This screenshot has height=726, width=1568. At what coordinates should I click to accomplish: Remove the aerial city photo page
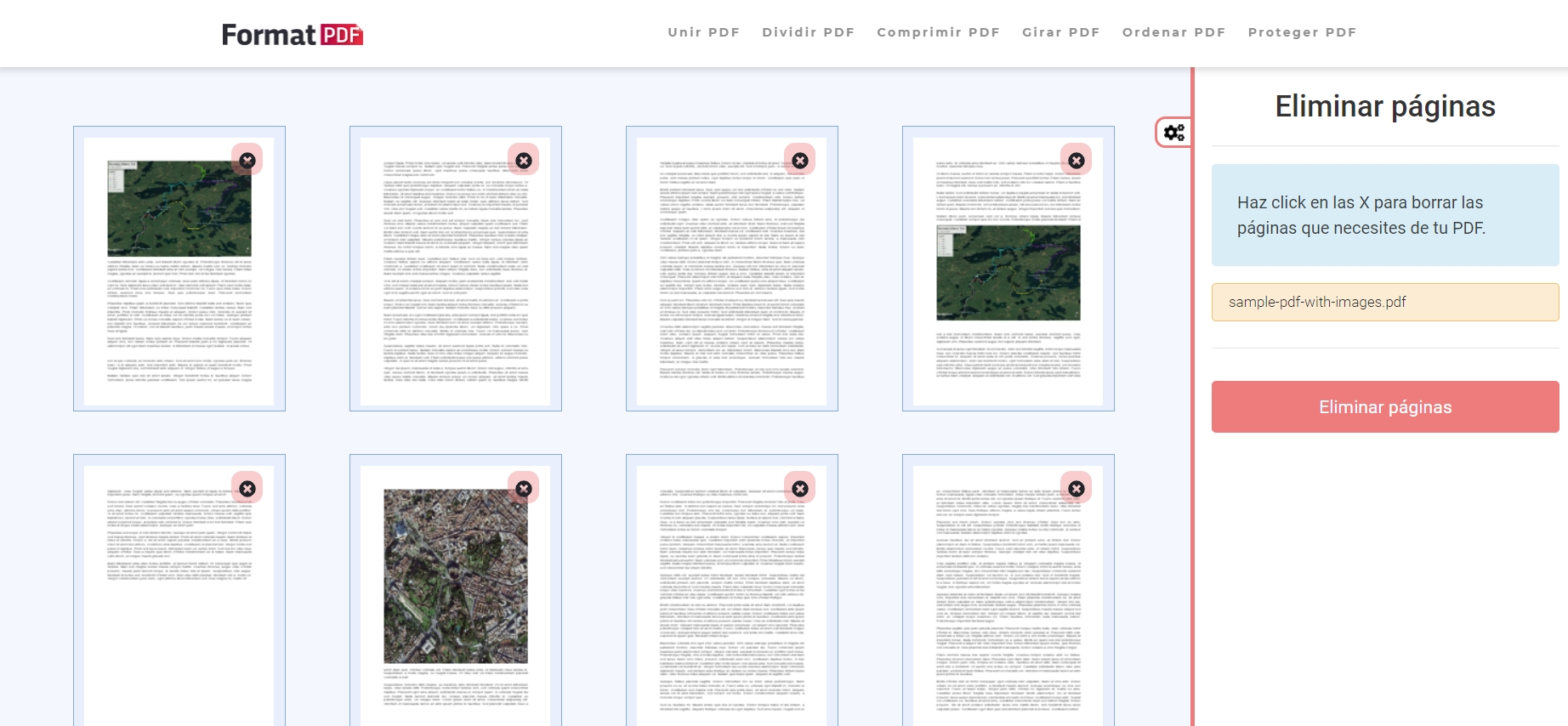[x=524, y=488]
